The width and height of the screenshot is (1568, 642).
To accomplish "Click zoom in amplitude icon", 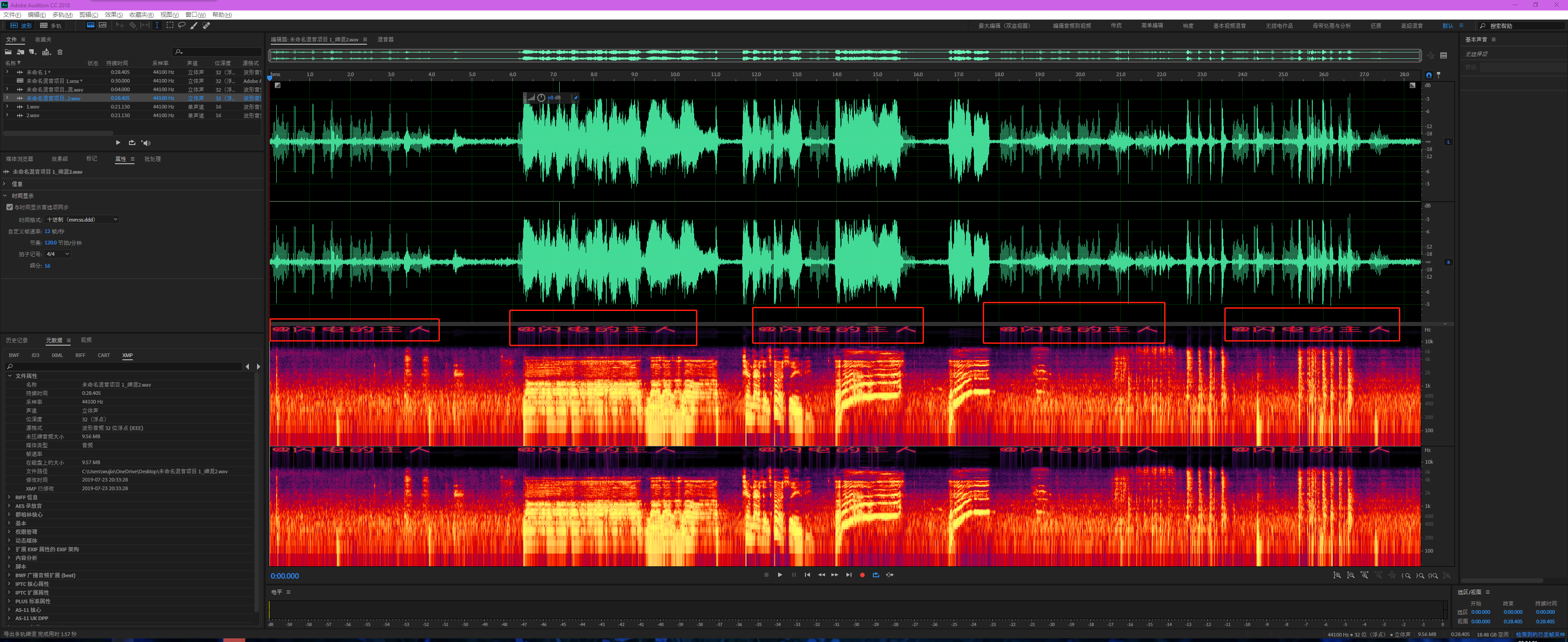I will pos(1337,575).
